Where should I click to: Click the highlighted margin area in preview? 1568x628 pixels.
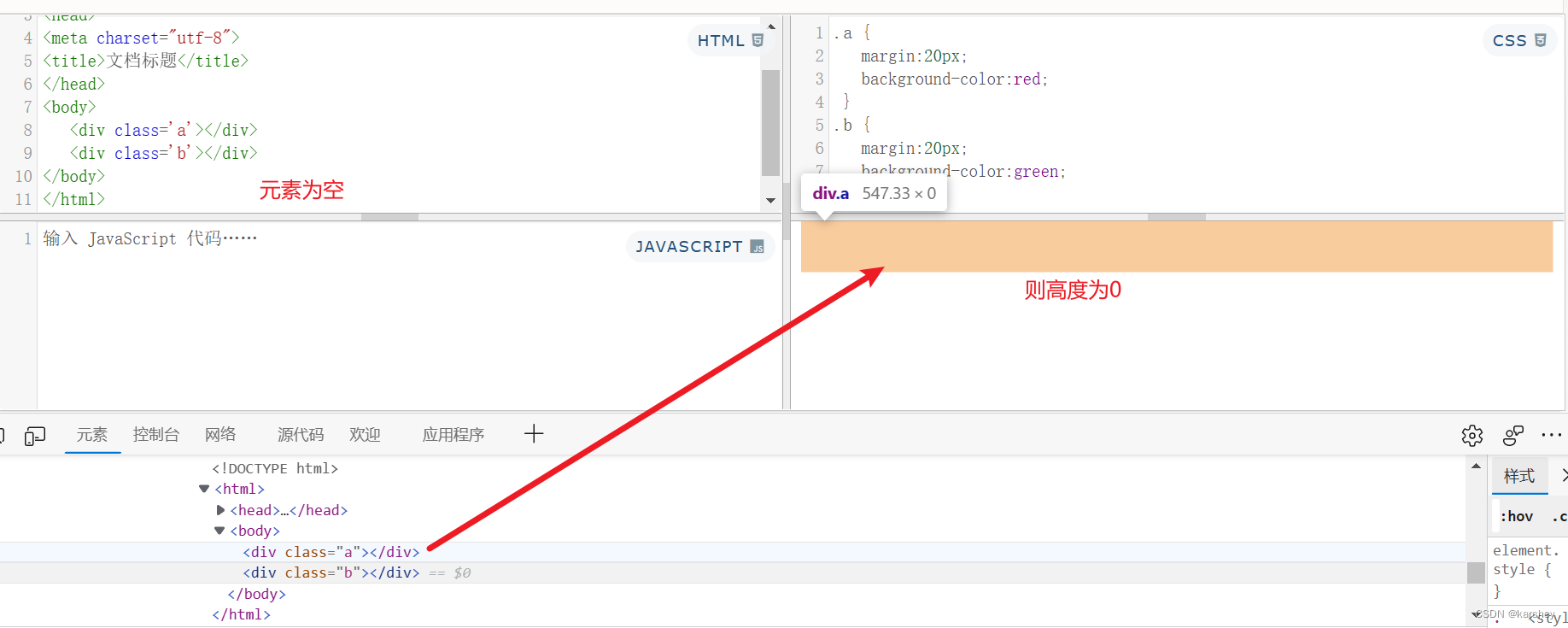click(1176, 247)
